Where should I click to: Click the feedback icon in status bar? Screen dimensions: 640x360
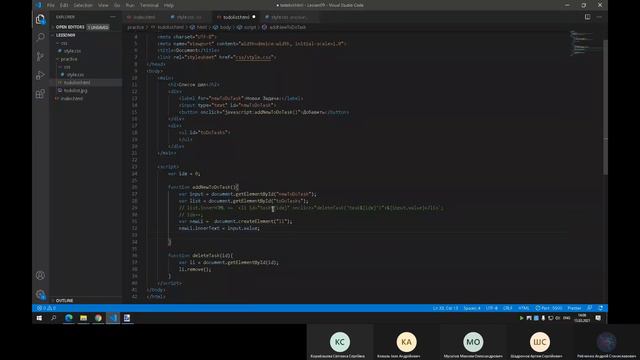click(x=589, y=308)
